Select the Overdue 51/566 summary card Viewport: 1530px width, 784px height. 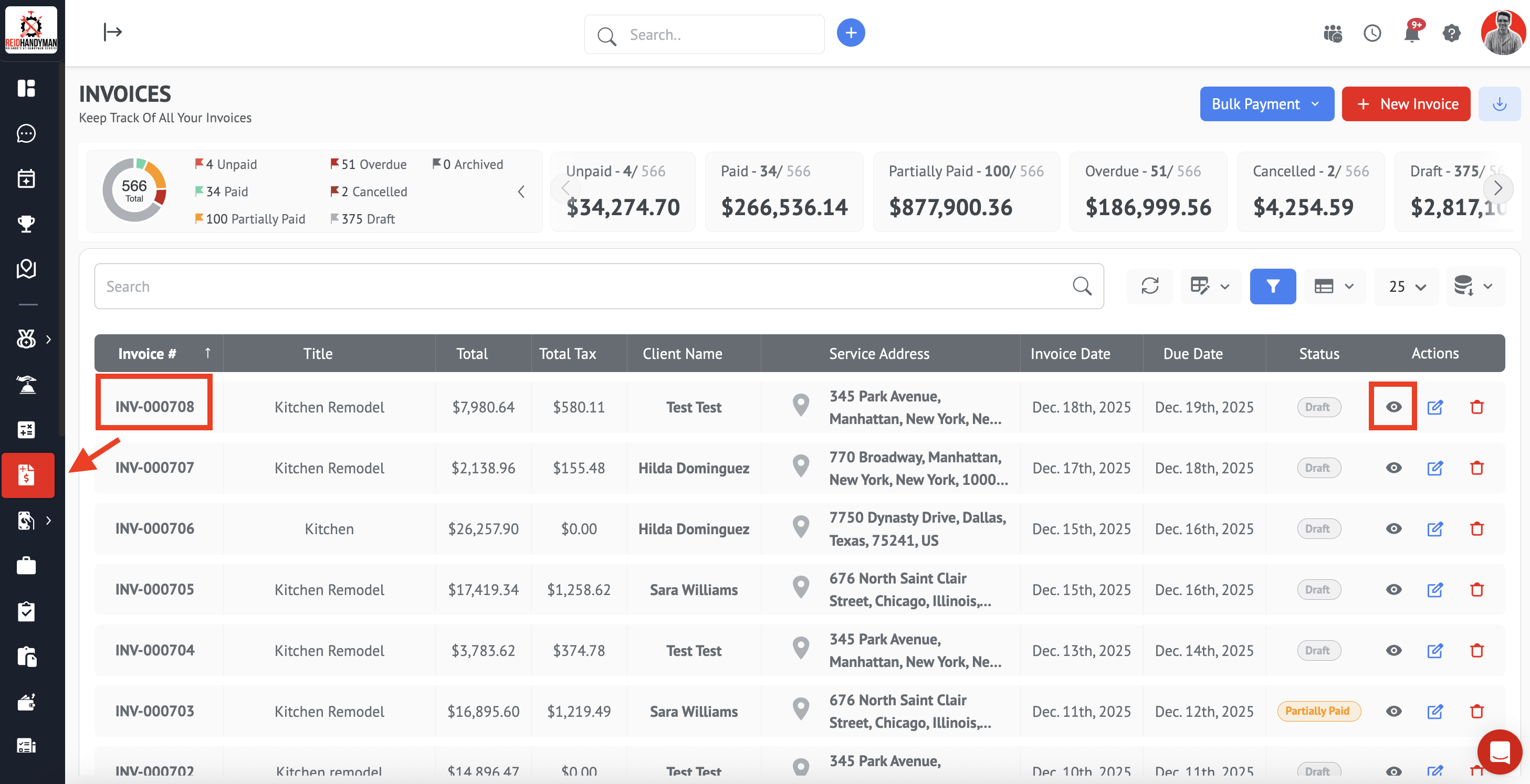coord(1148,191)
